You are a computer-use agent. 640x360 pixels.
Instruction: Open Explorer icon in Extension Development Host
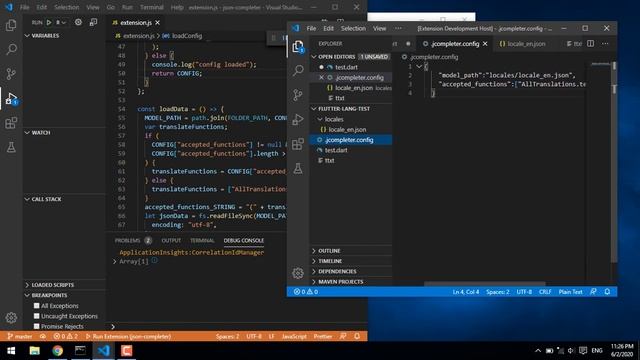(x=298, y=47)
